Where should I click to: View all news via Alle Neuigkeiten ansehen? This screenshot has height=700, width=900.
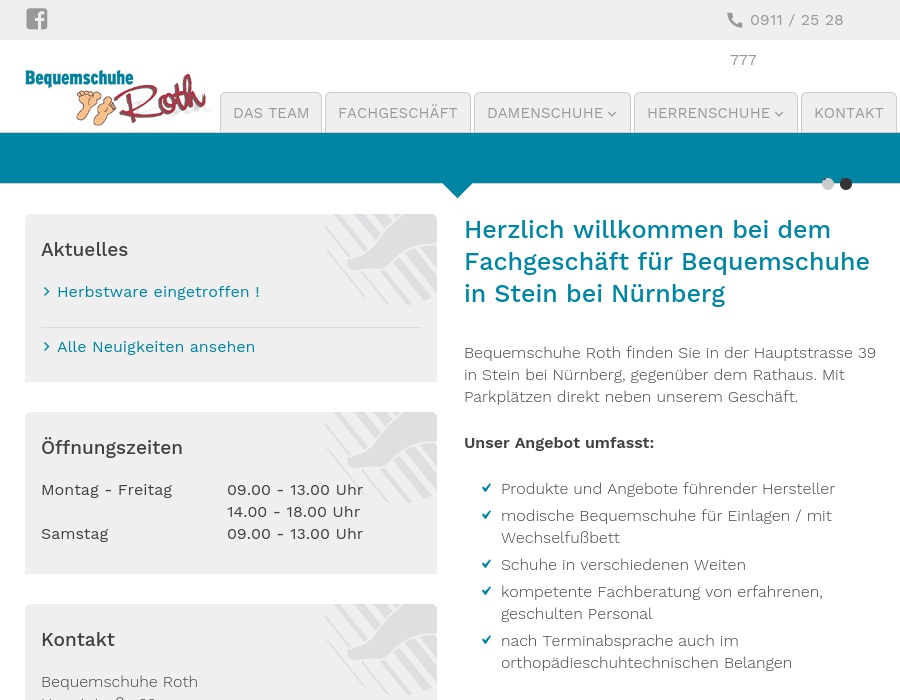tap(156, 347)
